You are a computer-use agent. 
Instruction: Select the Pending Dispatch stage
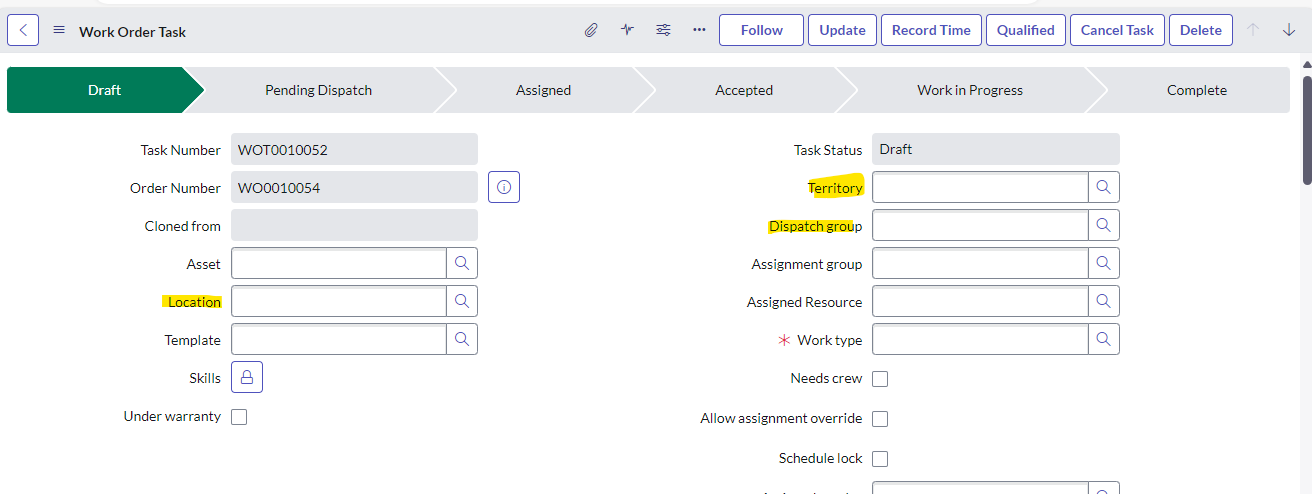(x=318, y=90)
